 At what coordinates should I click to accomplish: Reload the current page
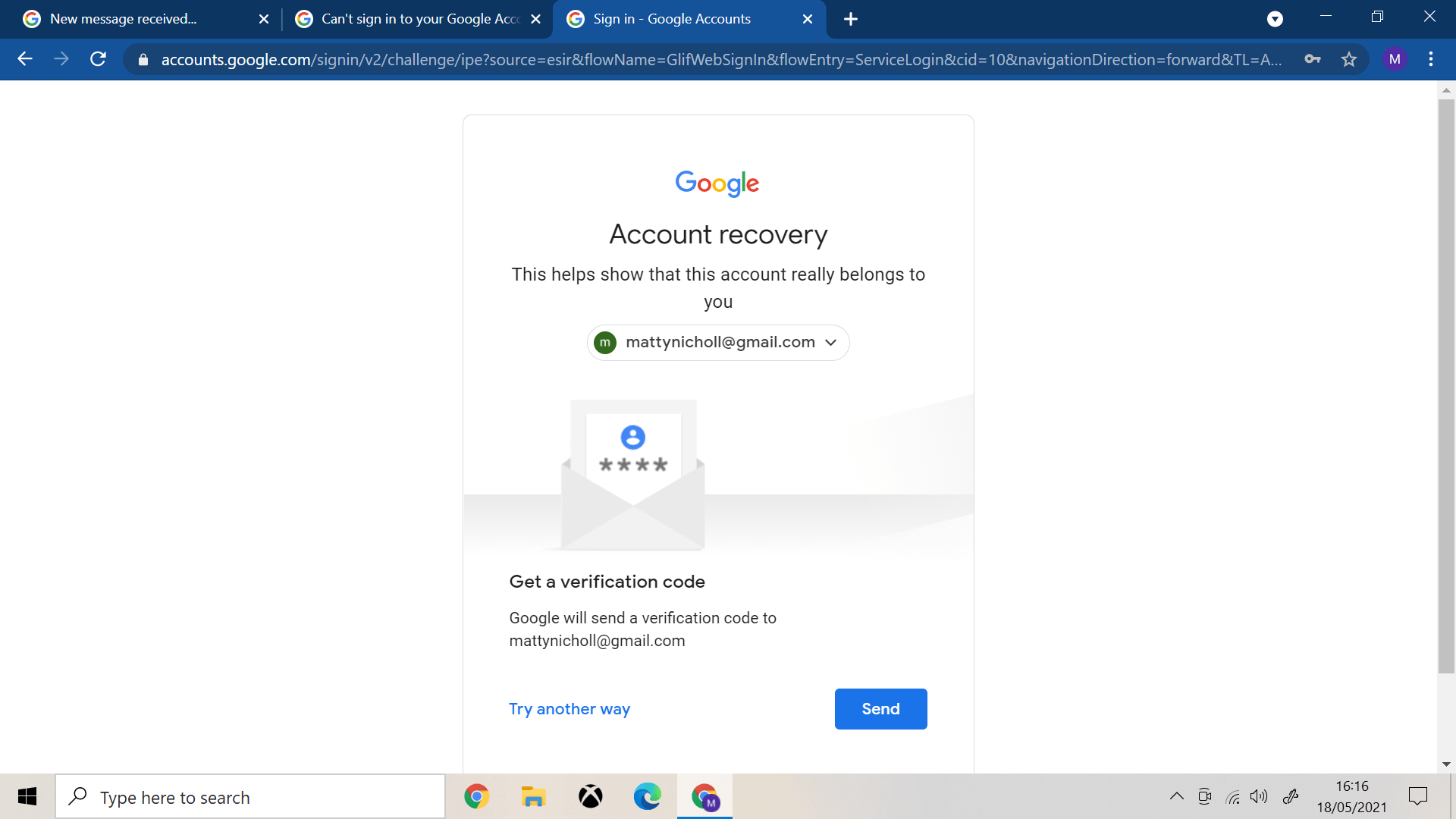coord(98,59)
